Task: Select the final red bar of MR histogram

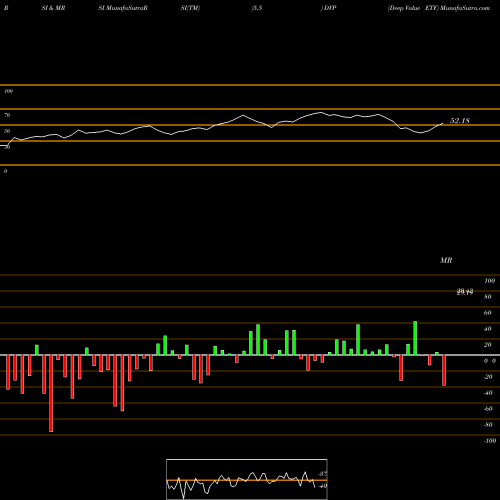Action: click(444, 370)
